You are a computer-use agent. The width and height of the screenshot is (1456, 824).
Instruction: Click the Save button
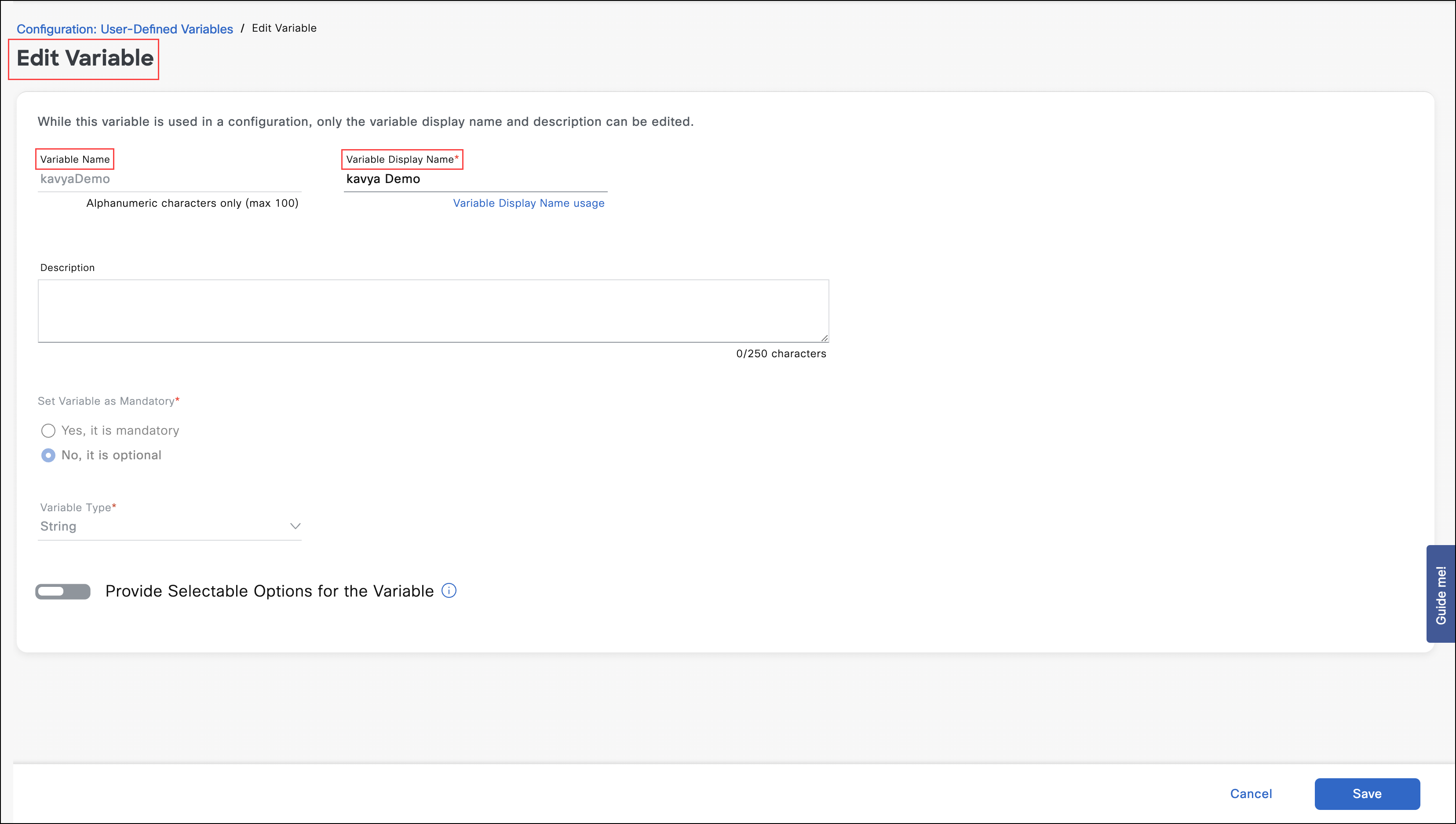(1367, 794)
